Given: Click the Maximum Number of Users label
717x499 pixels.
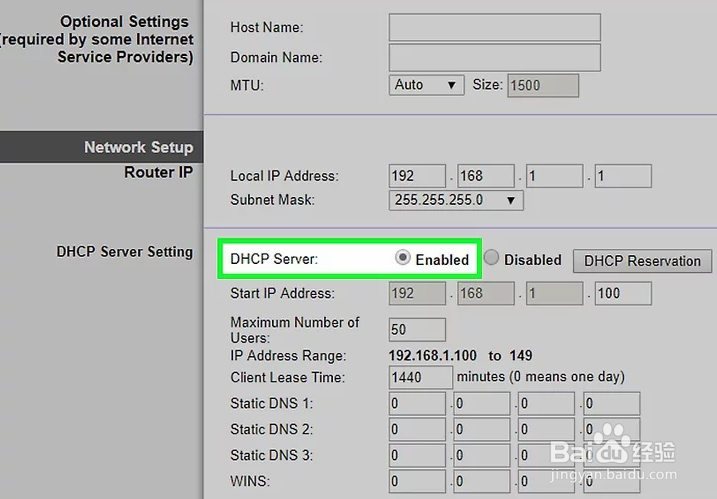Looking at the screenshot, I should (x=295, y=330).
